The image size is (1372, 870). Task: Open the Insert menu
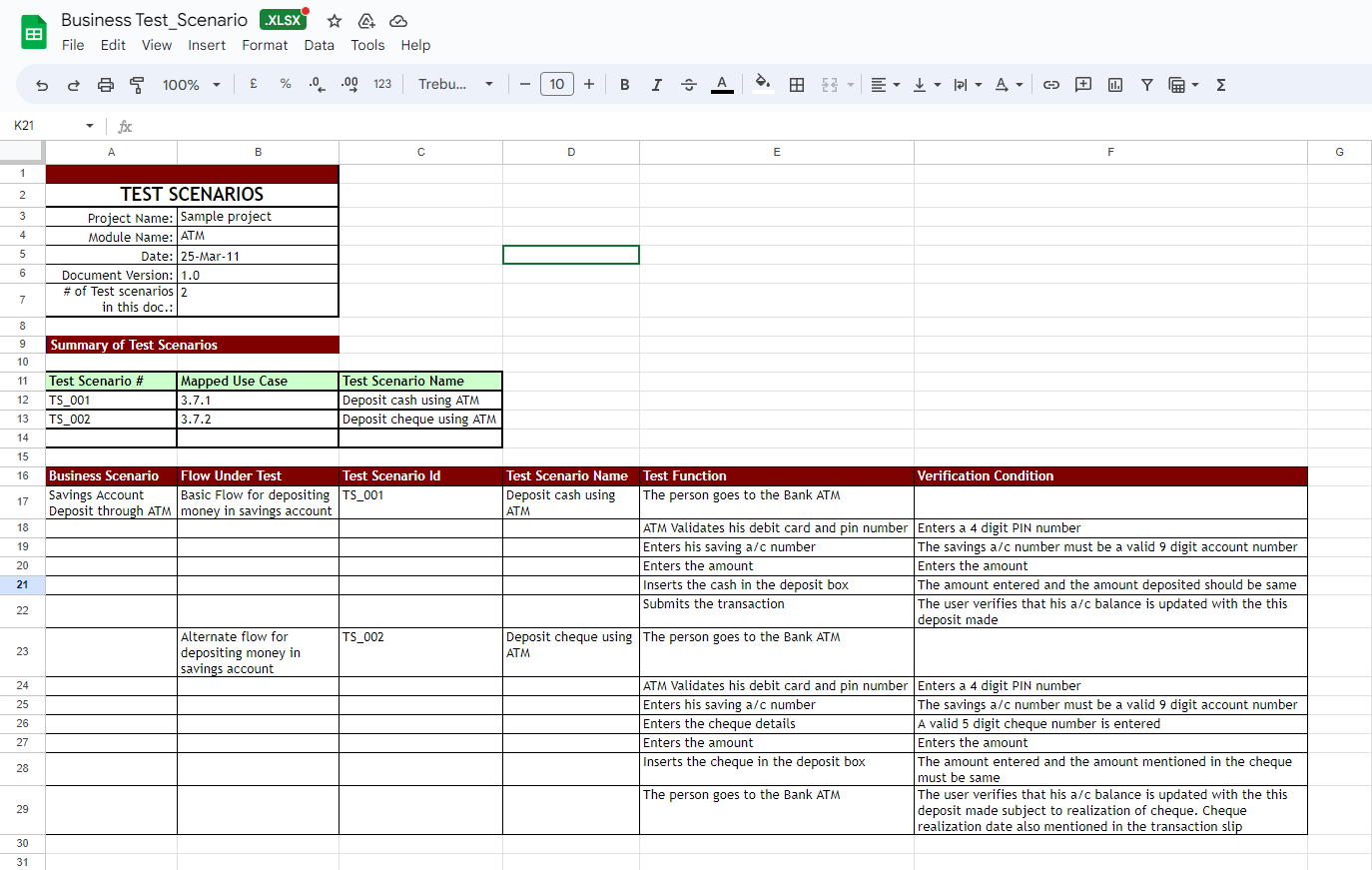(207, 45)
